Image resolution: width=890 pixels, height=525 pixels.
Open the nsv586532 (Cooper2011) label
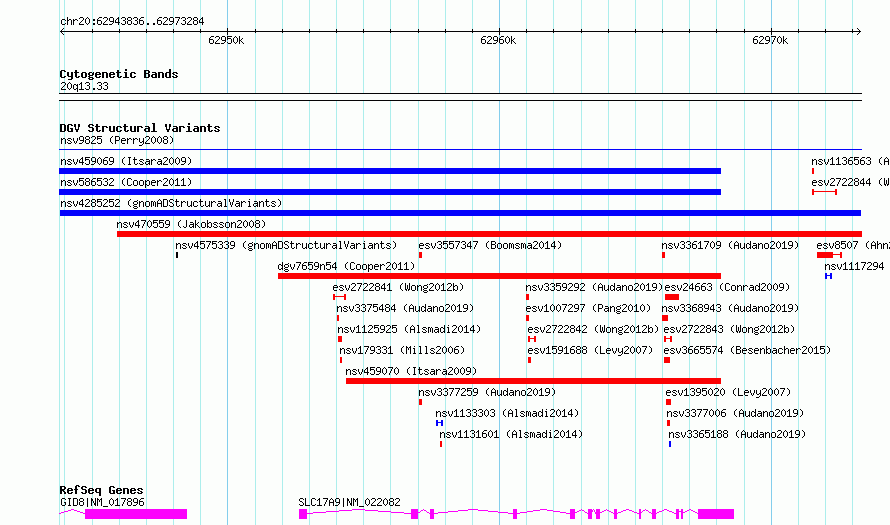(126, 182)
